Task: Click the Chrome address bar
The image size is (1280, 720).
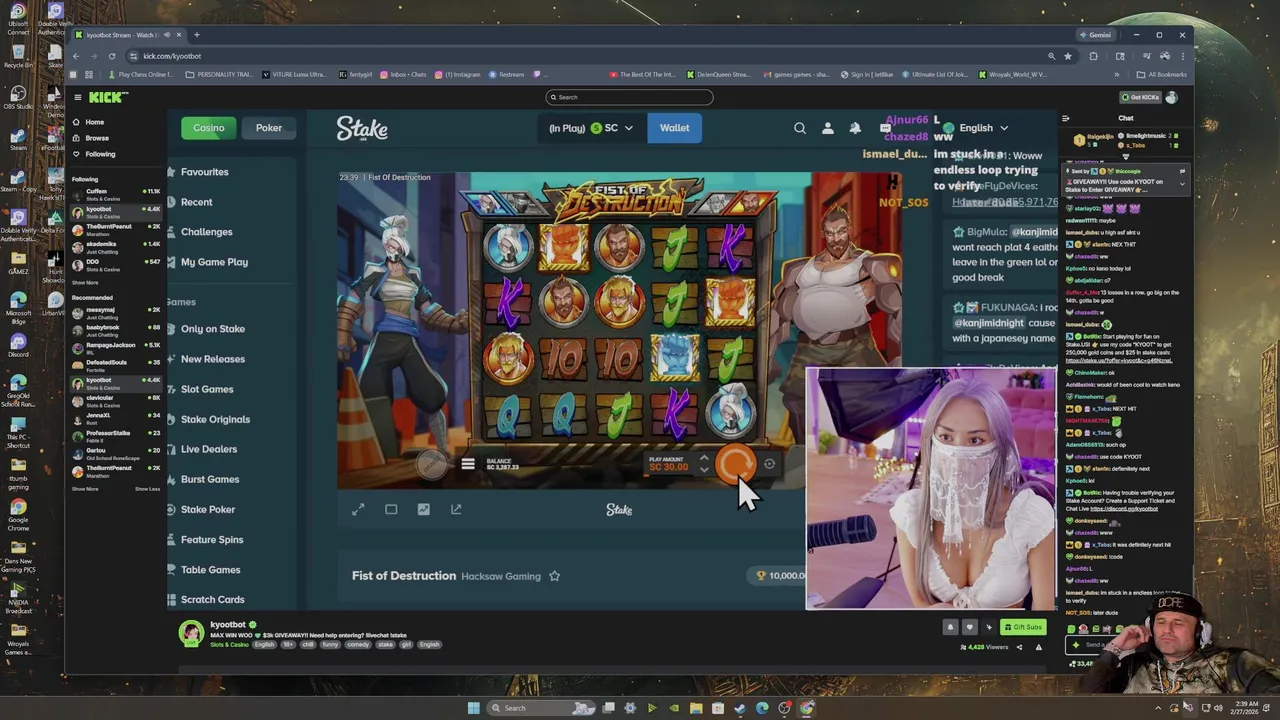Action: click(590, 56)
